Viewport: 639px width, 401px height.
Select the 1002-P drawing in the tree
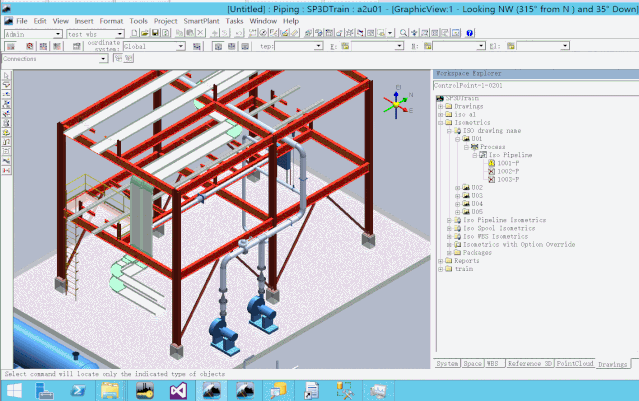pyautogui.click(x=508, y=171)
